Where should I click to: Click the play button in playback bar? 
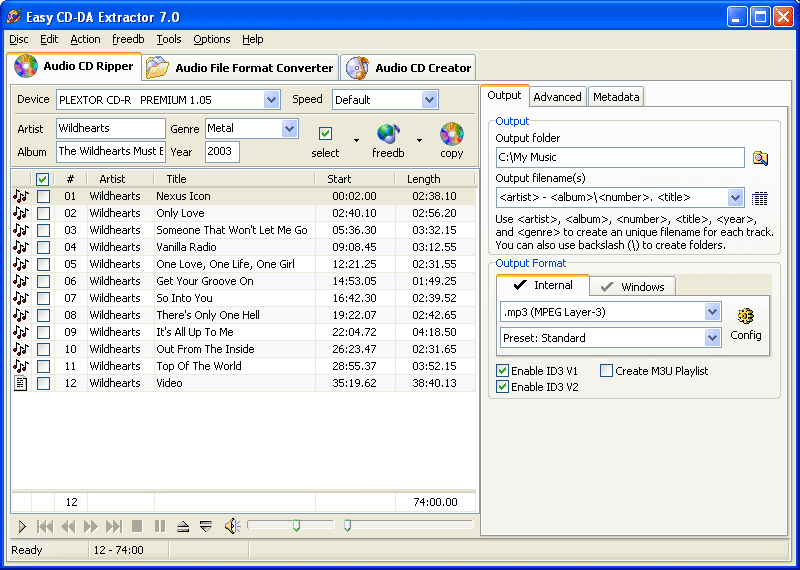22,526
